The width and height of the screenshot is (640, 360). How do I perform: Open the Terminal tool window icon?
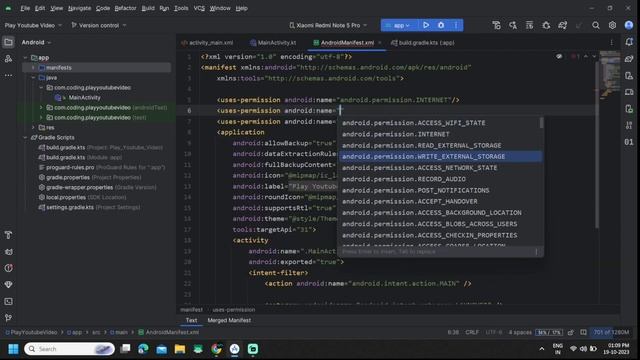click(8, 301)
